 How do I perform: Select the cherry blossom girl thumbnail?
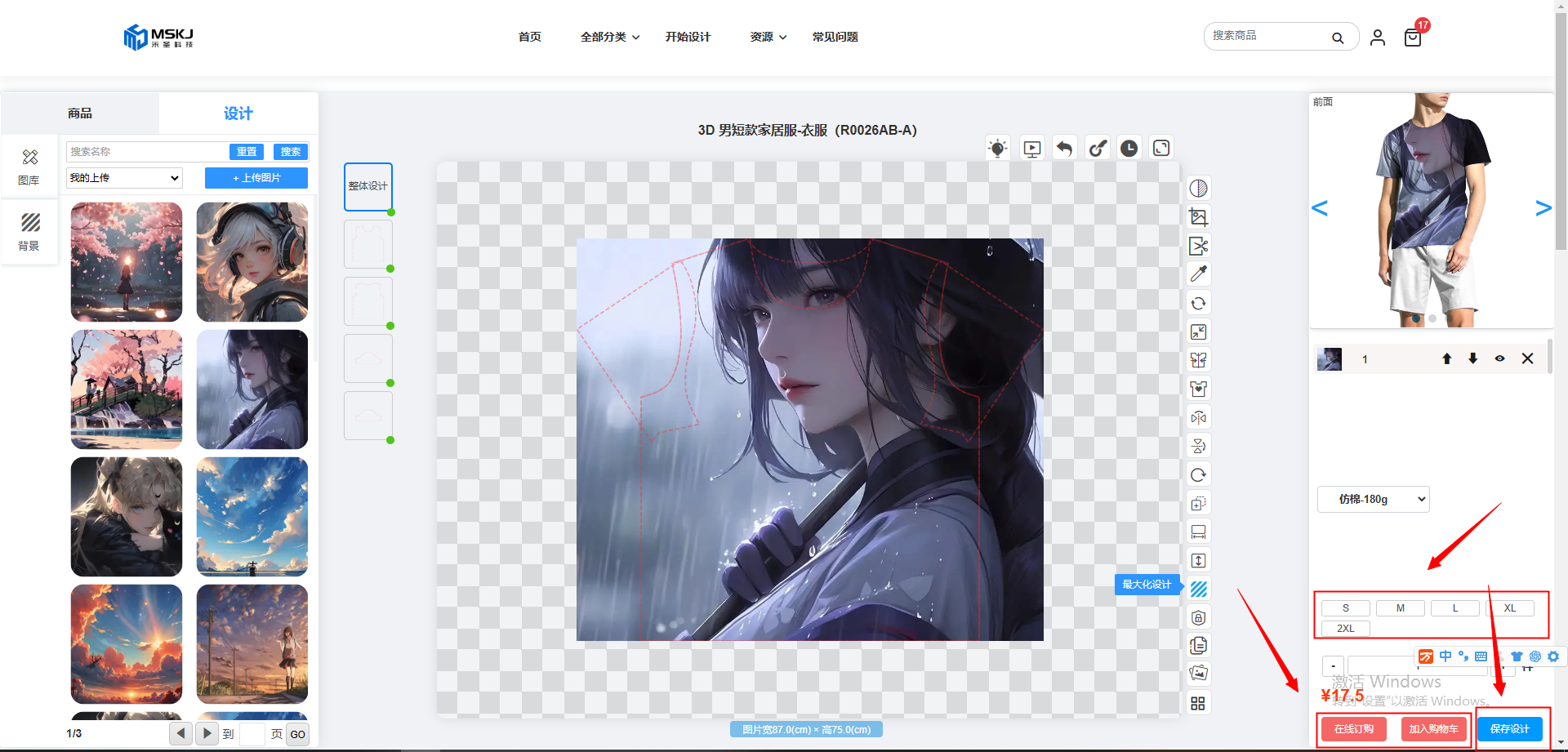tap(127, 262)
